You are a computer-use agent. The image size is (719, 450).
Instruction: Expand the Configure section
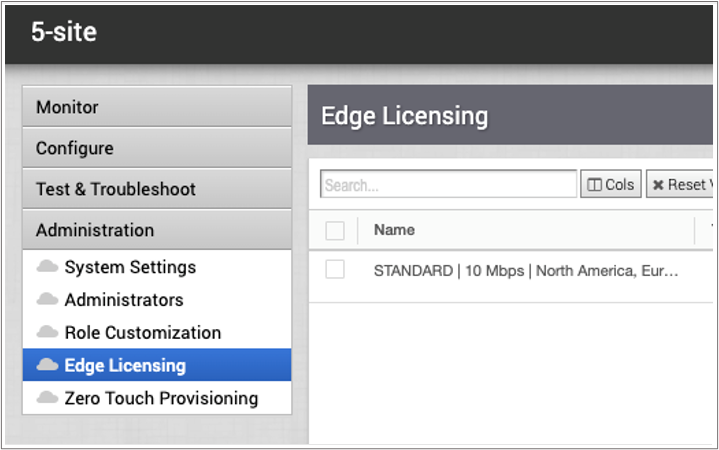coord(157,148)
